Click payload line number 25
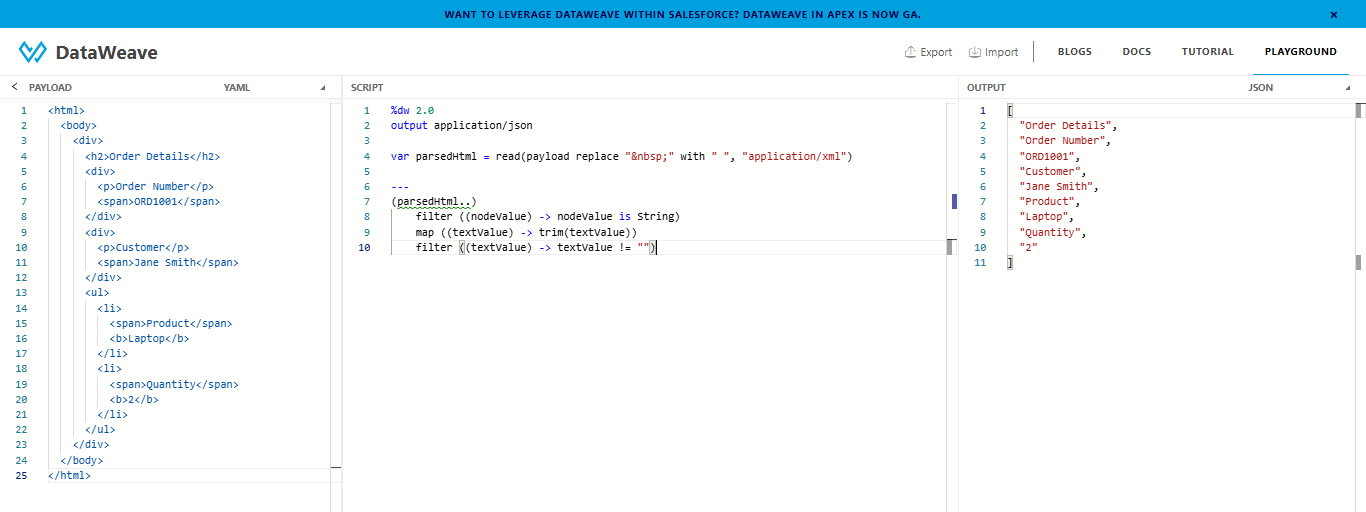The height and width of the screenshot is (512, 1366). [21, 475]
